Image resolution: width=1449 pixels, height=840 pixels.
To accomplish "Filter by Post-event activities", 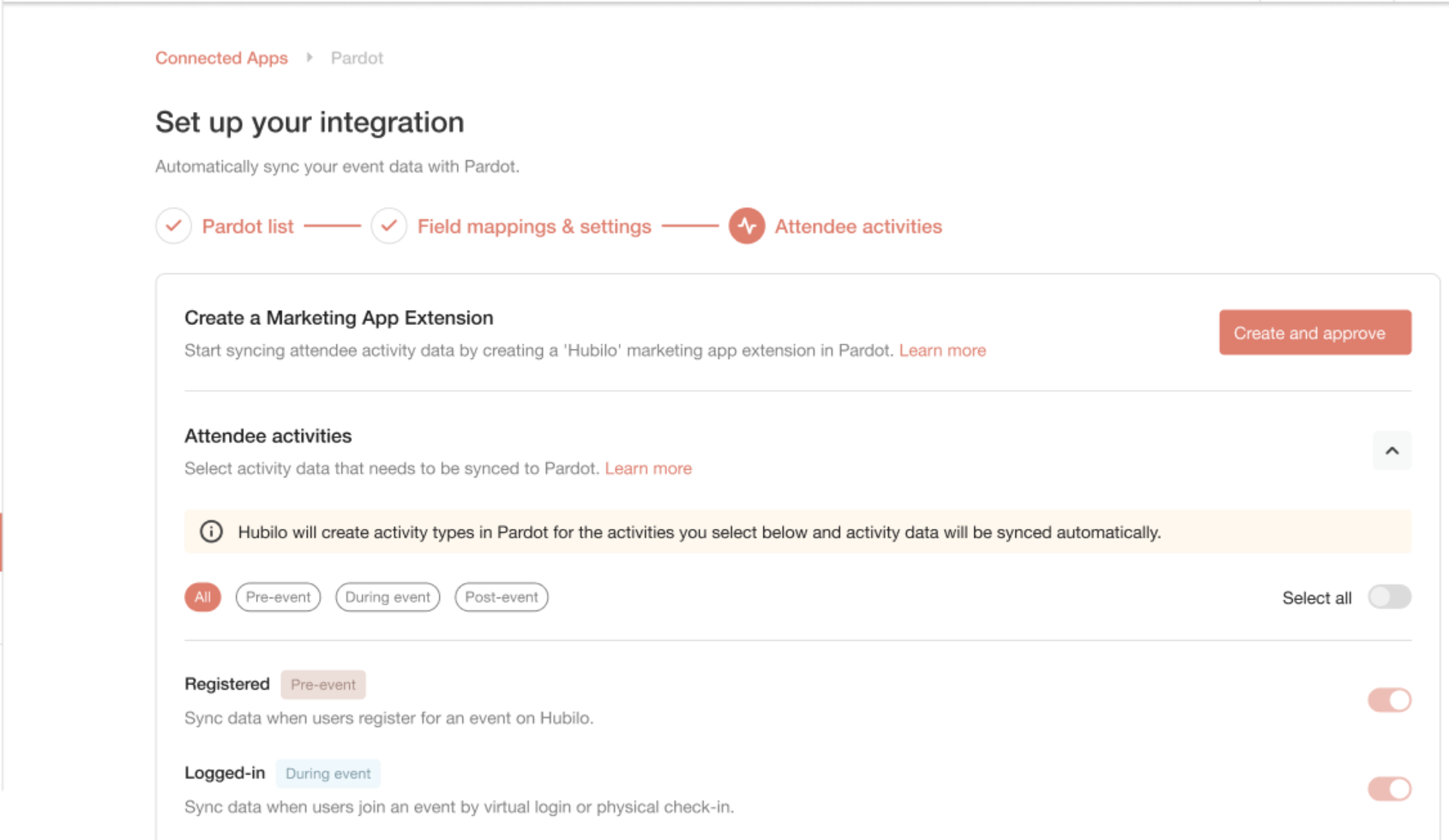I will click(x=502, y=597).
